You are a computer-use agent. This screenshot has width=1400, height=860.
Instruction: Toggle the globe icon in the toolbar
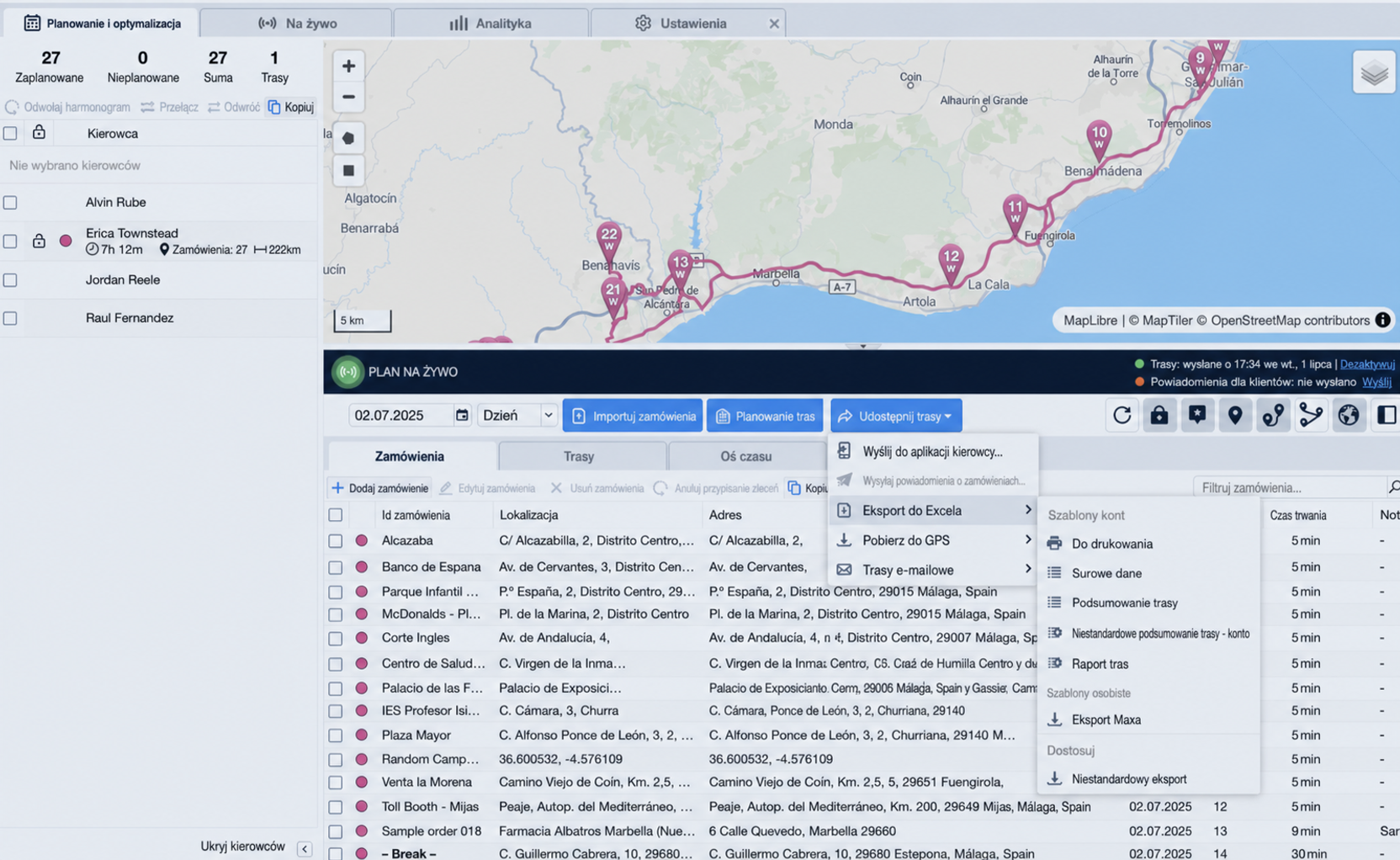coord(1349,416)
